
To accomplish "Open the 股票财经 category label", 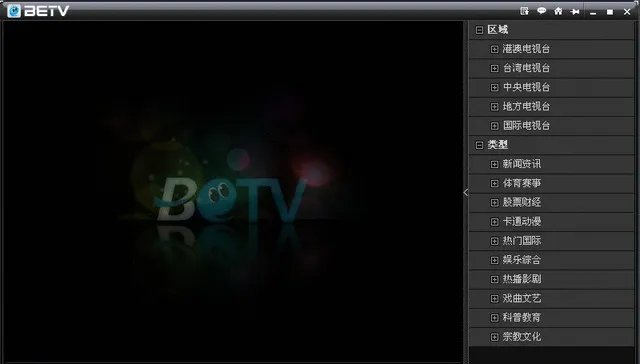I will click(522, 202).
